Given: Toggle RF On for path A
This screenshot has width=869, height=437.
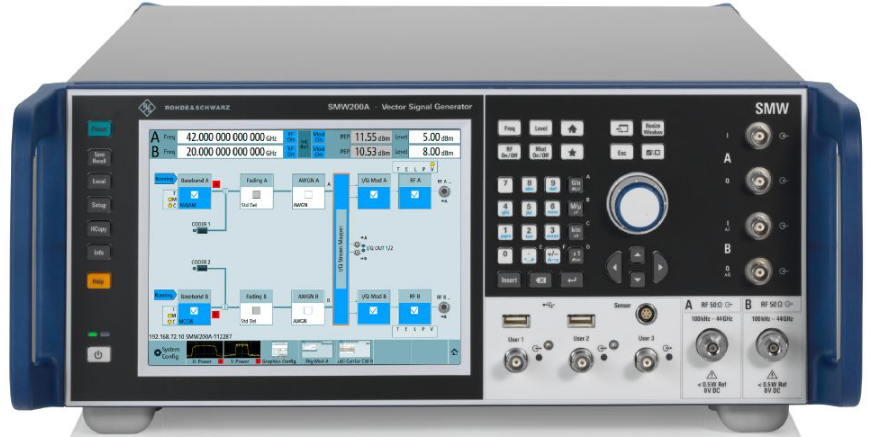Looking at the screenshot, I should point(291,136).
